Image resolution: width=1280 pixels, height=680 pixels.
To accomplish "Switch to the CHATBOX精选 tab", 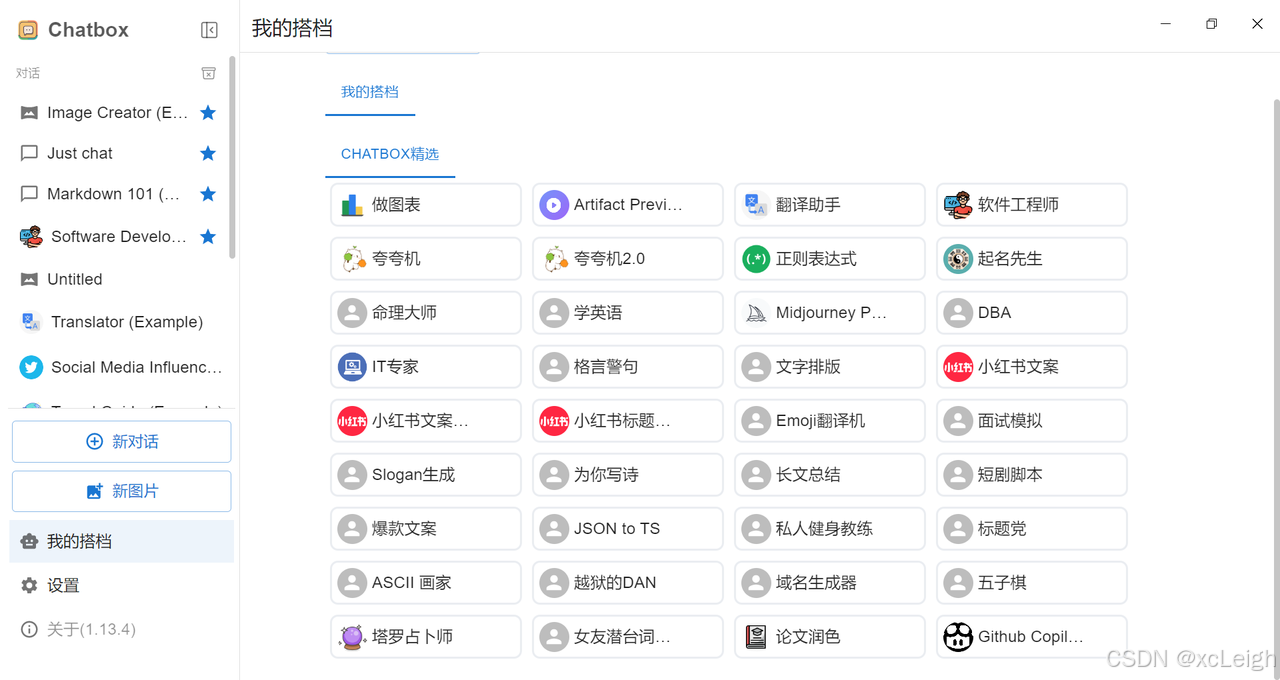I will tap(390, 154).
